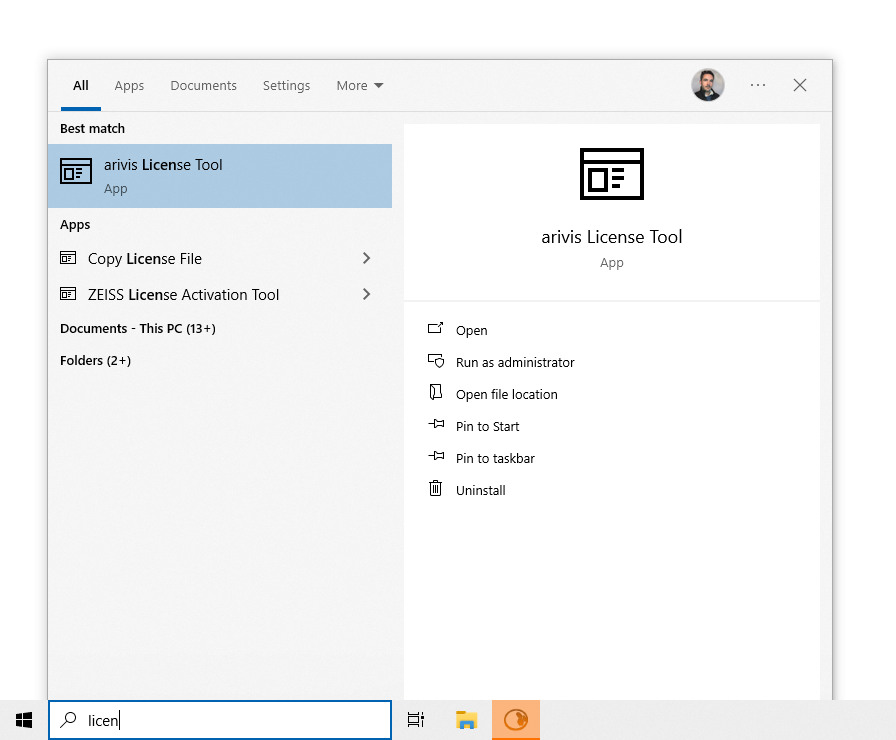Click Run as administrator shield icon
The image size is (896, 740).
pos(435,361)
